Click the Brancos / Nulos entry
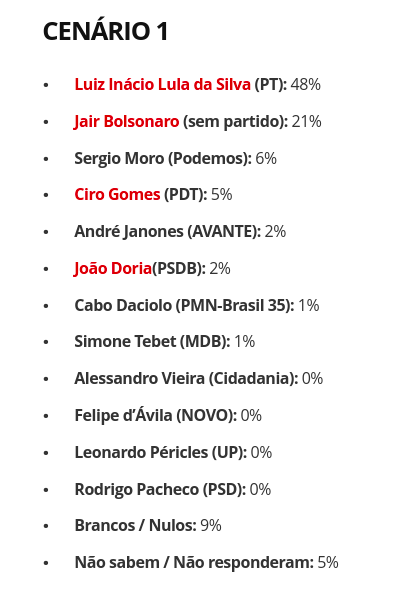The height and width of the screenshot is (590, 406). [148, 526]
